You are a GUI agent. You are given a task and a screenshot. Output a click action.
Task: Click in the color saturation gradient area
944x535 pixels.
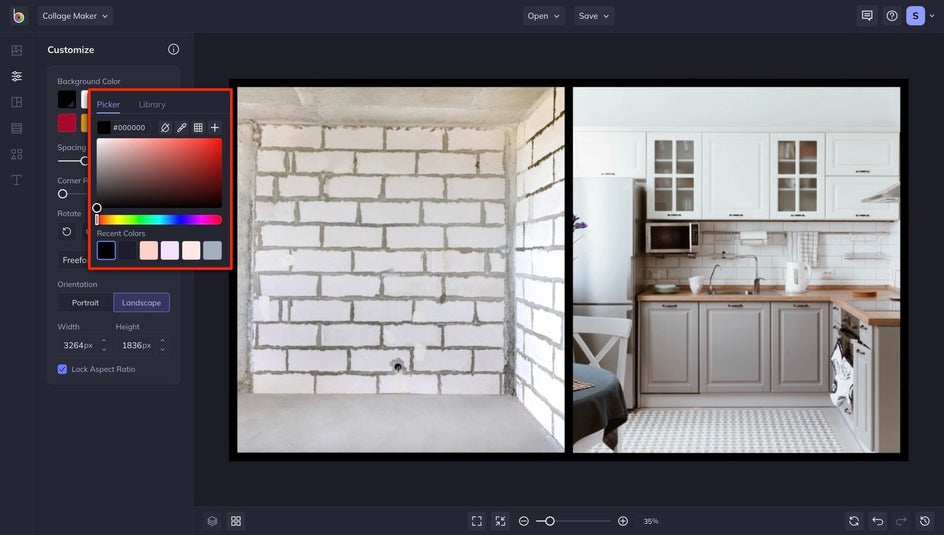160,173
